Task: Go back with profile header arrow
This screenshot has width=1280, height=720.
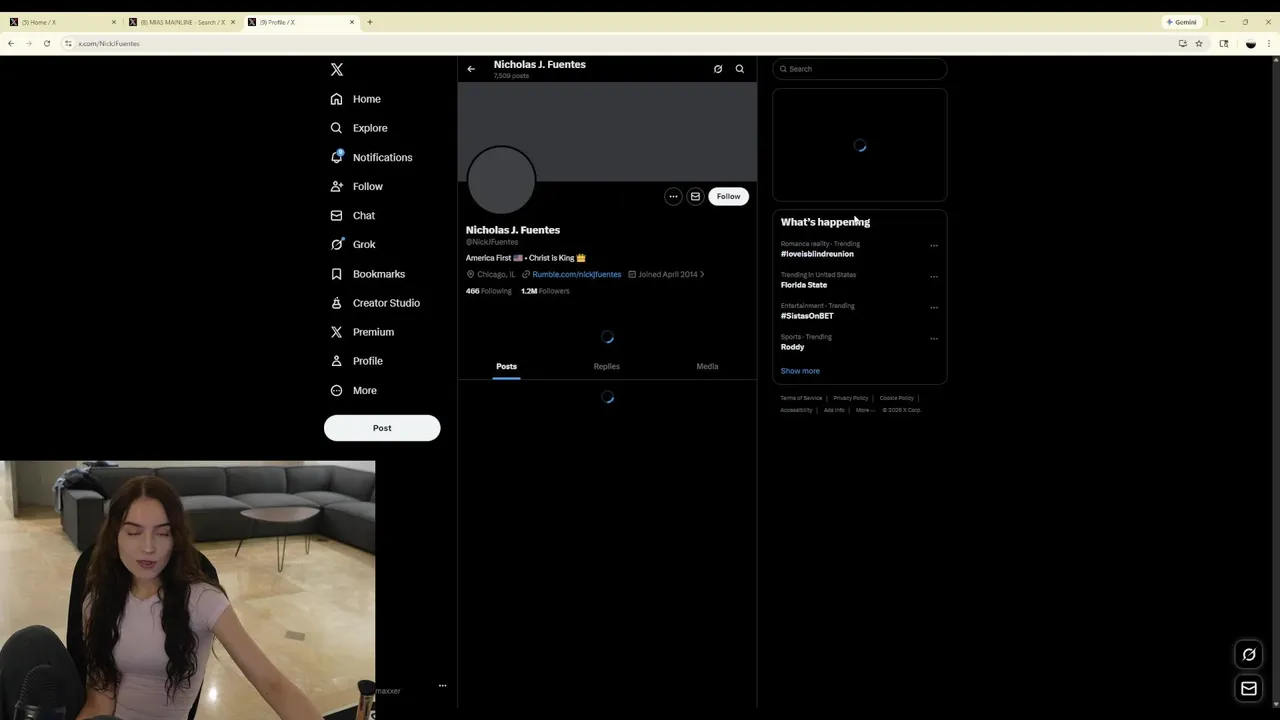Action: click(x=471, y=69)
